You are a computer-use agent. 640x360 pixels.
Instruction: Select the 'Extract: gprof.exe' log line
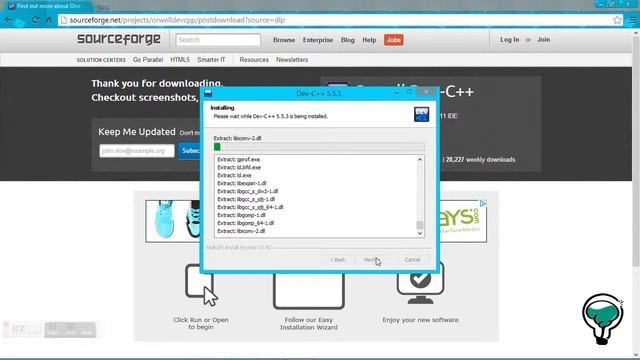click(x=238, y=160)
